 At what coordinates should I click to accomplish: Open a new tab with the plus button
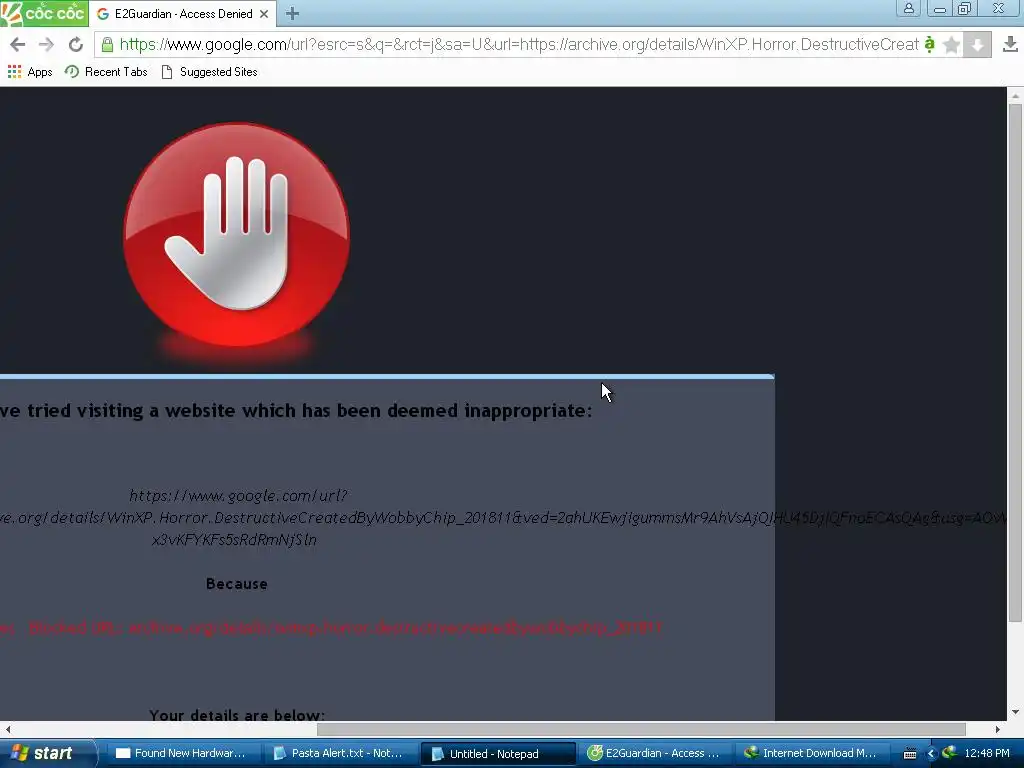[x=292, y=14]
